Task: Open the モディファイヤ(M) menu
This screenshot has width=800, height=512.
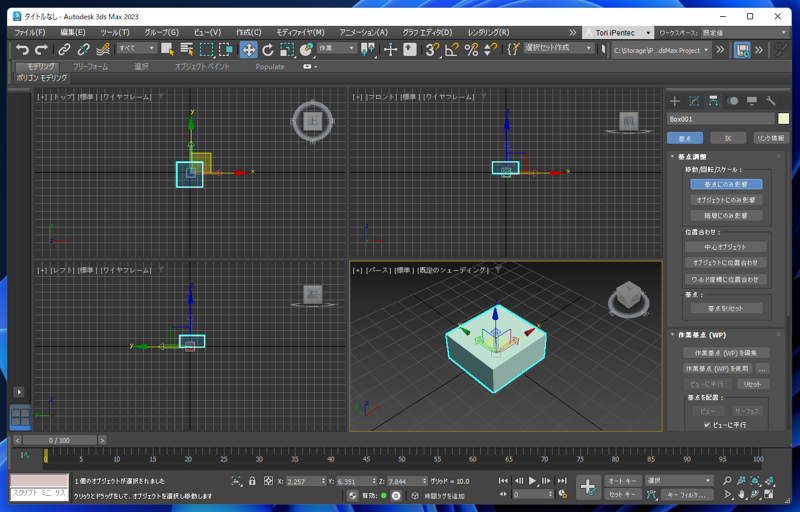Action: (x=300, y=32)
